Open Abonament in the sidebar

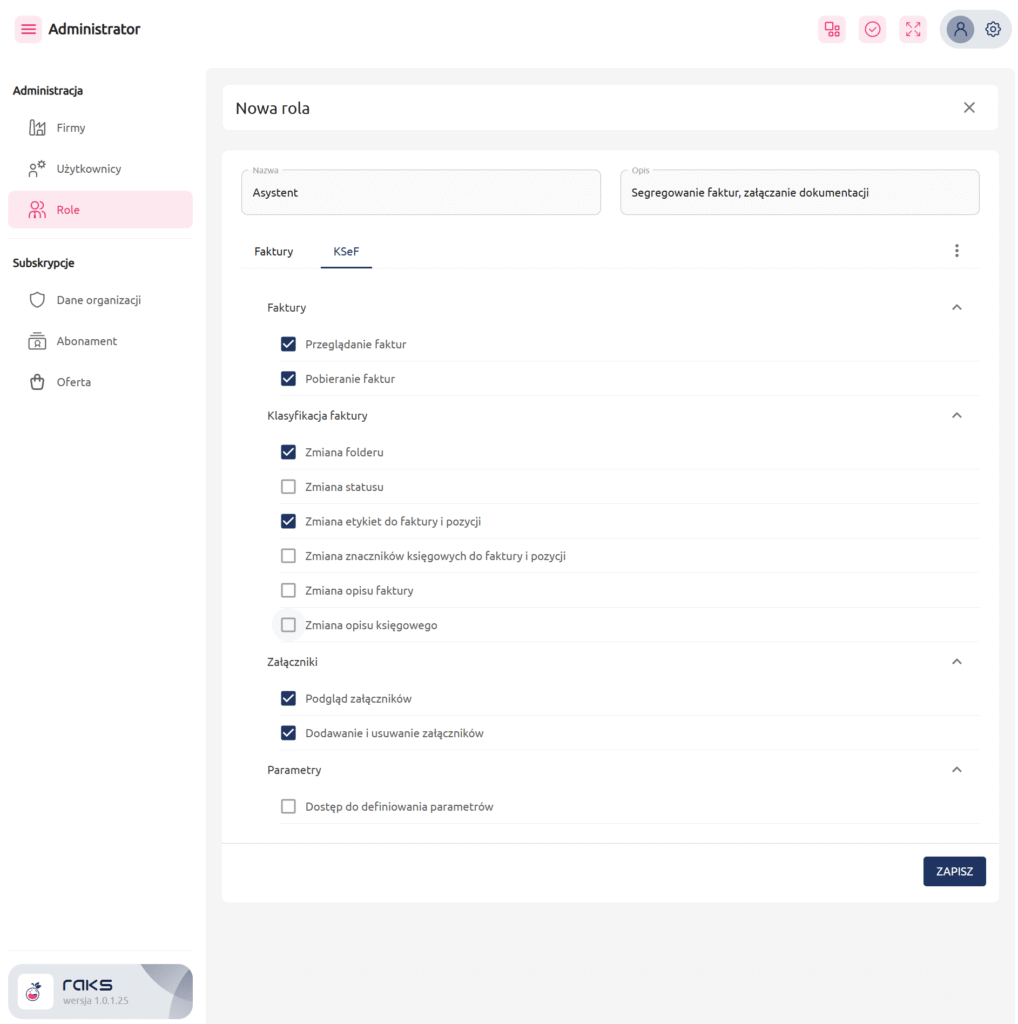click(86, 341)
